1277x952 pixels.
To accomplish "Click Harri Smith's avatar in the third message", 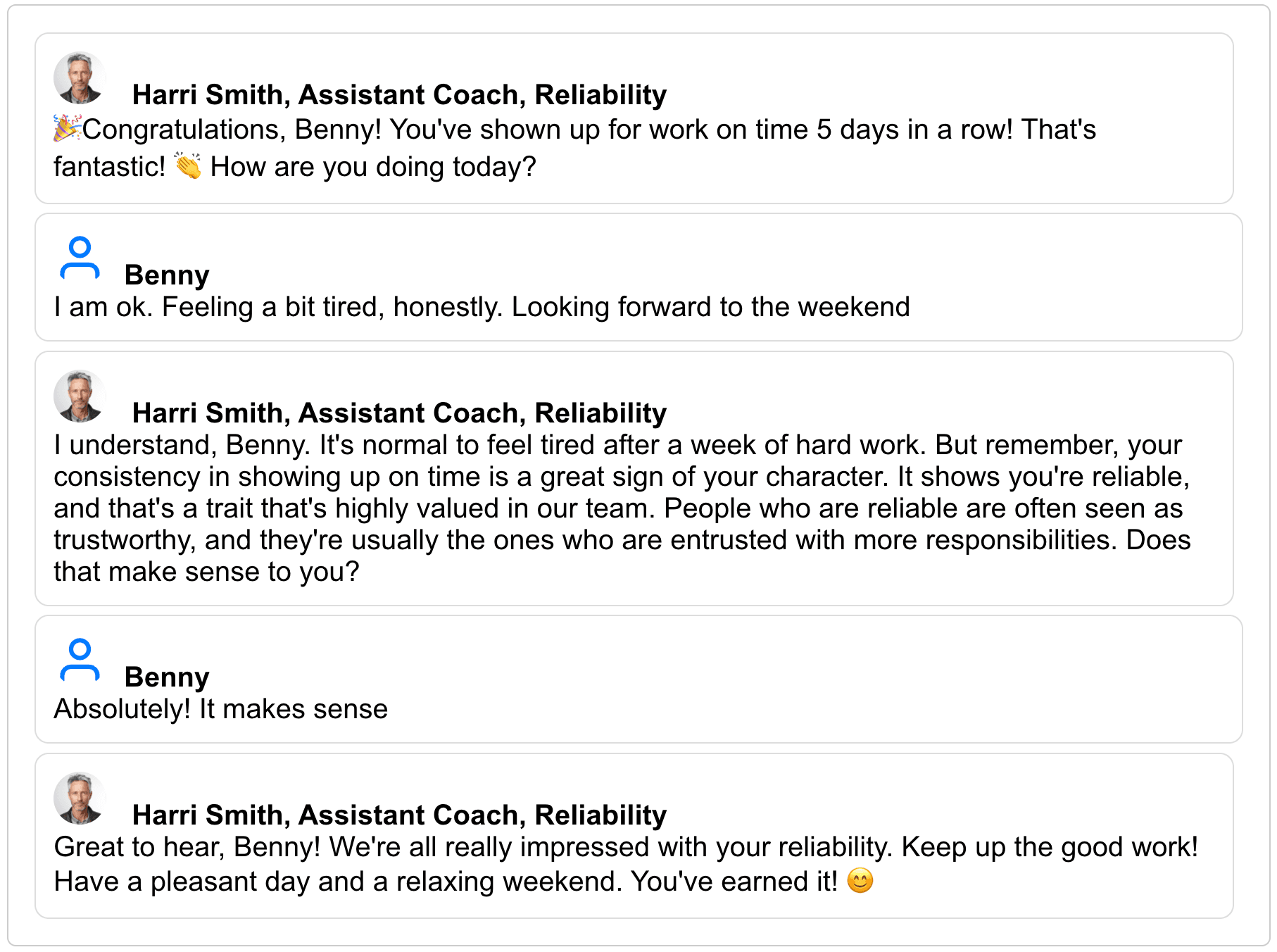I will tap(80, 396).
